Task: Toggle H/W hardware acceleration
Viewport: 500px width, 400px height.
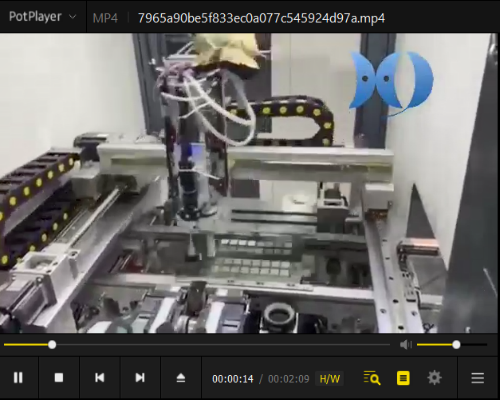Action: pos(329,379)
